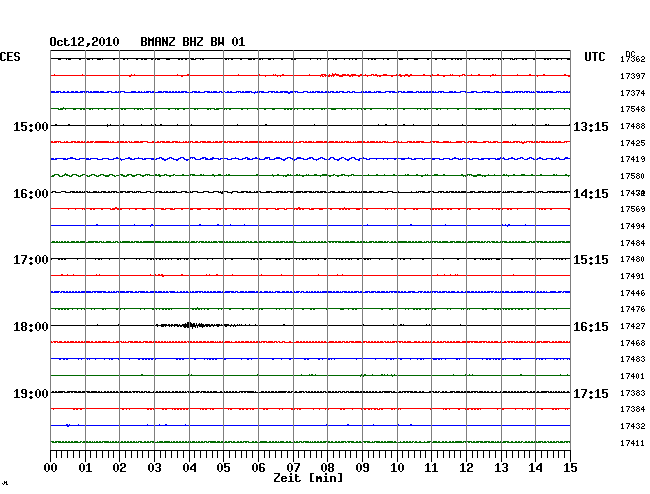Screen dimensions: 650x494
Task: Click the Zeit [min] axis title
Action: point(308,478)
